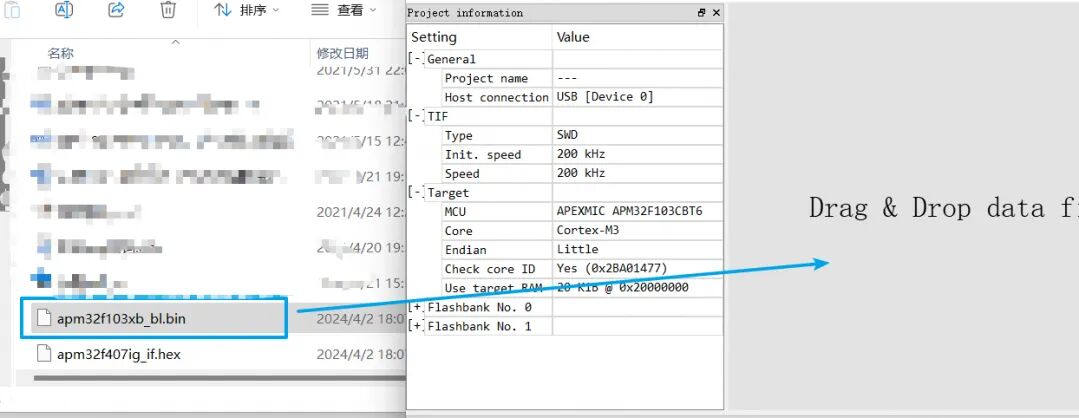
Task: Click the apm32f407ig_if.hex file icon
Action: (43, 354)
